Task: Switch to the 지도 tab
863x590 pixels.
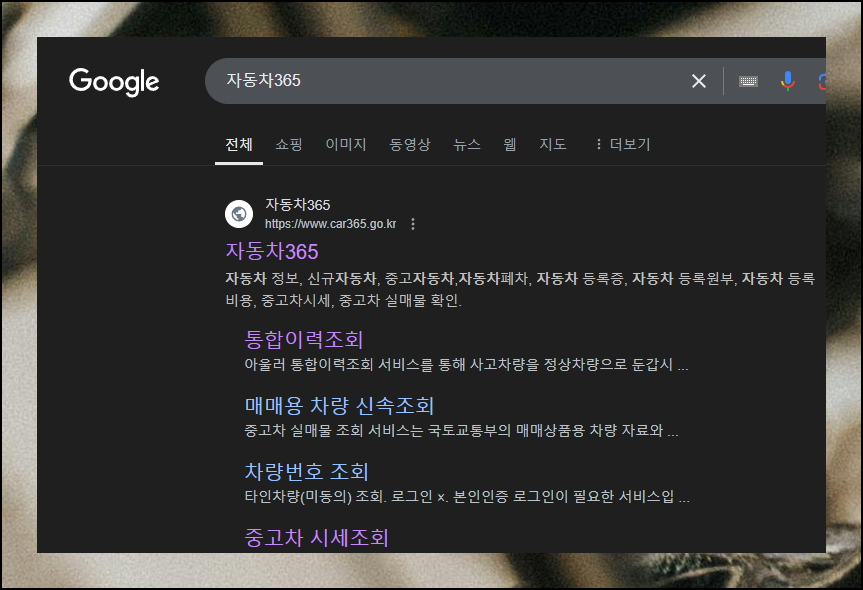Action: [553, 144]
